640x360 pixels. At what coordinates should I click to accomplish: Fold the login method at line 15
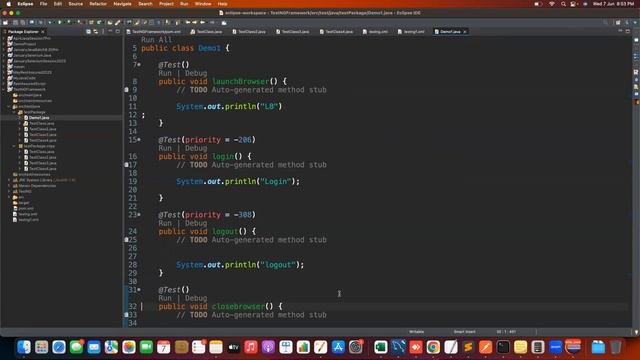tap(139, 140)
